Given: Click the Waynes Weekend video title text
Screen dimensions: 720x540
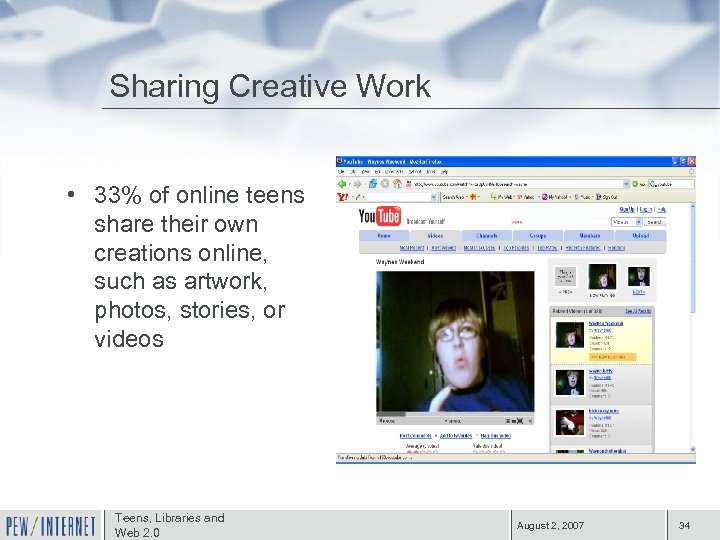Looking at the screenshot, I should [x=399, y=262].
